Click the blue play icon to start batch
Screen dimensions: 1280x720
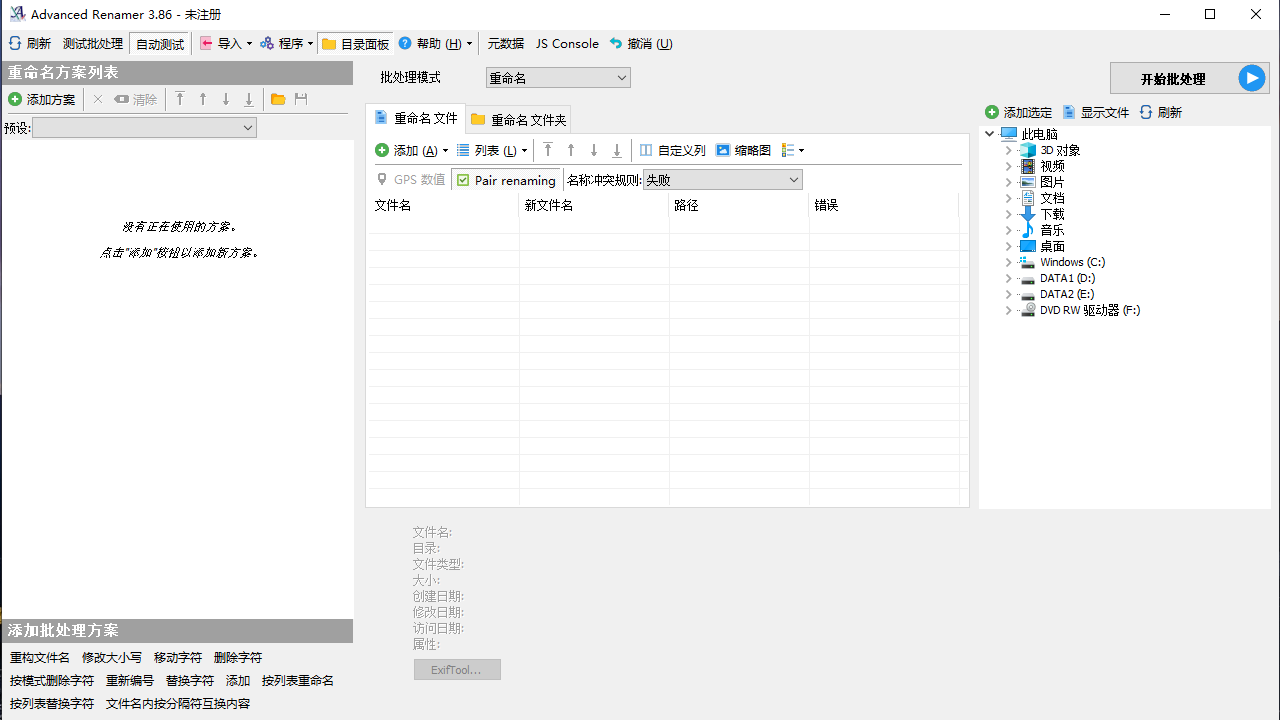pos(1251,78)
